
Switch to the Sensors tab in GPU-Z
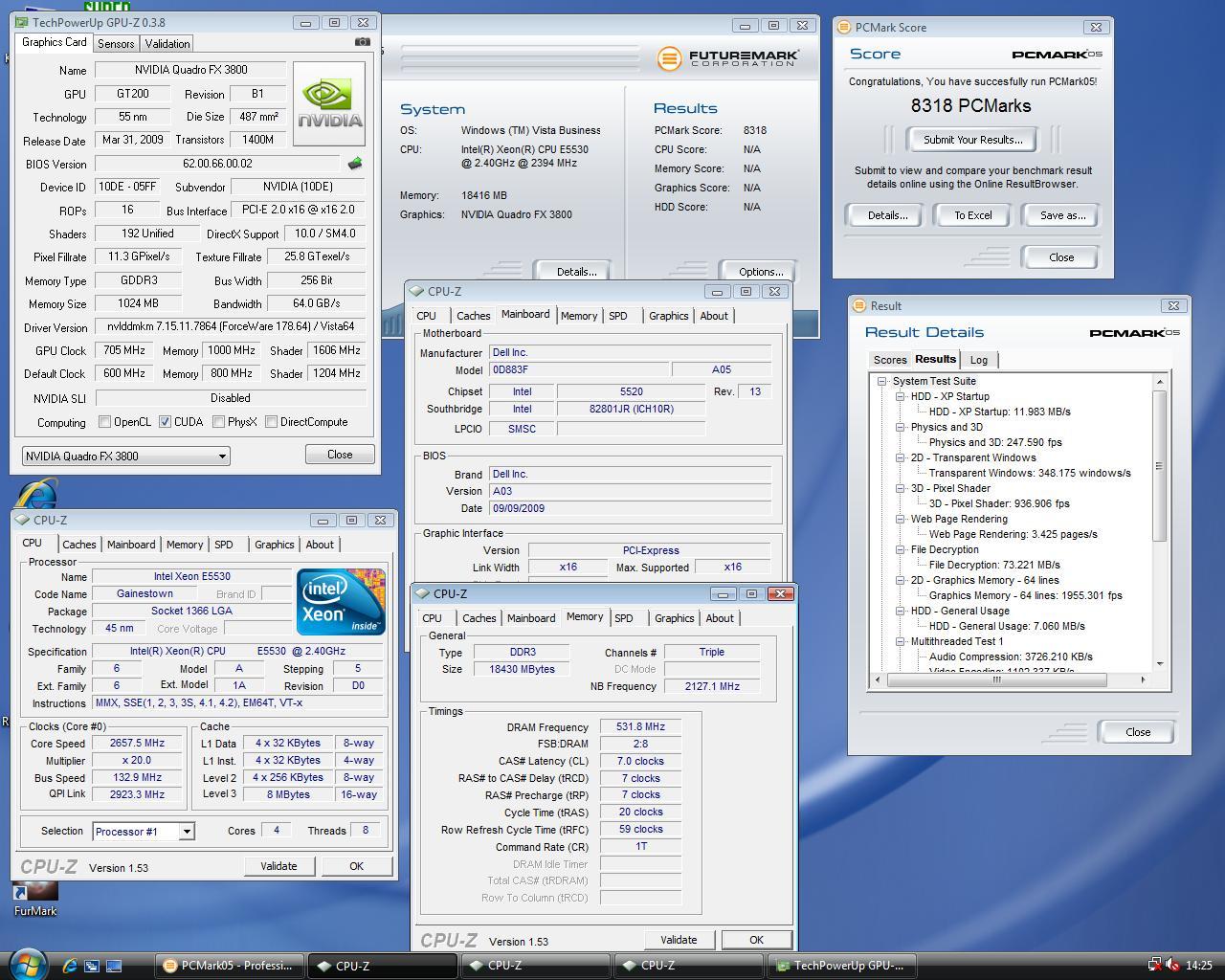coord(116,44)
